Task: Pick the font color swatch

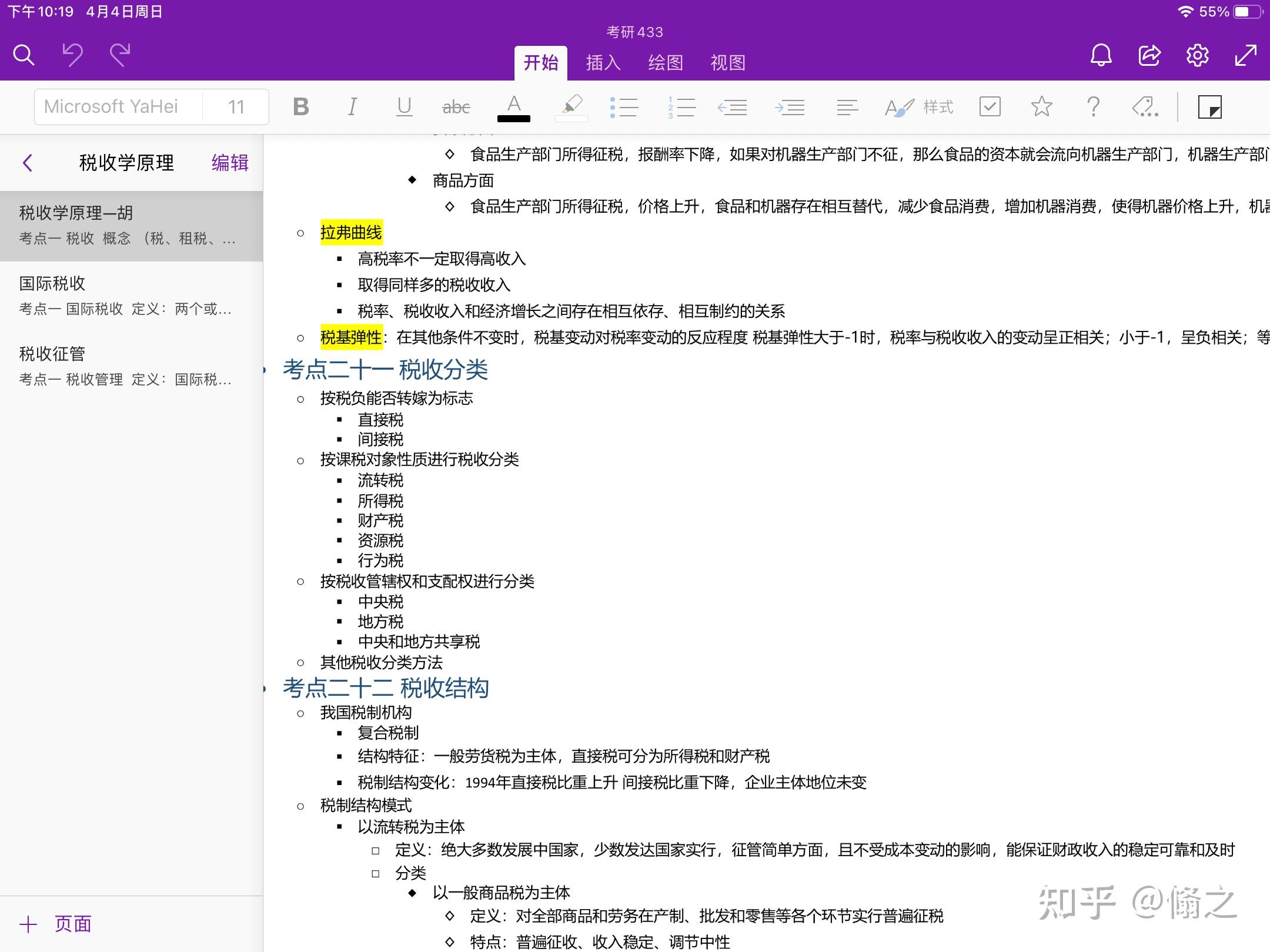Action: pyautogui.click(x=514, y=108)
